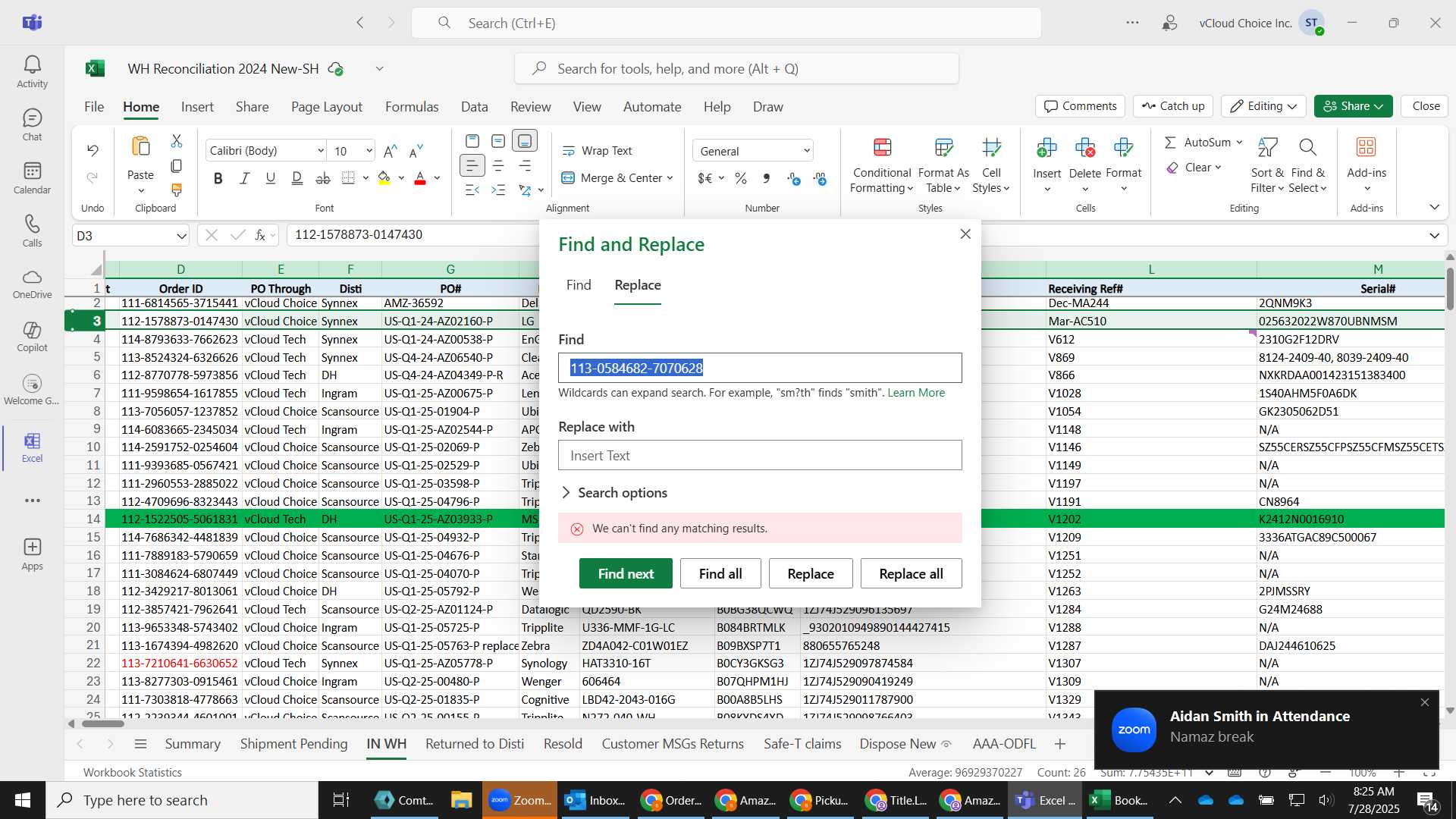Click the percent style icon
Screen dimensions: 1456x819
(741, 178)
